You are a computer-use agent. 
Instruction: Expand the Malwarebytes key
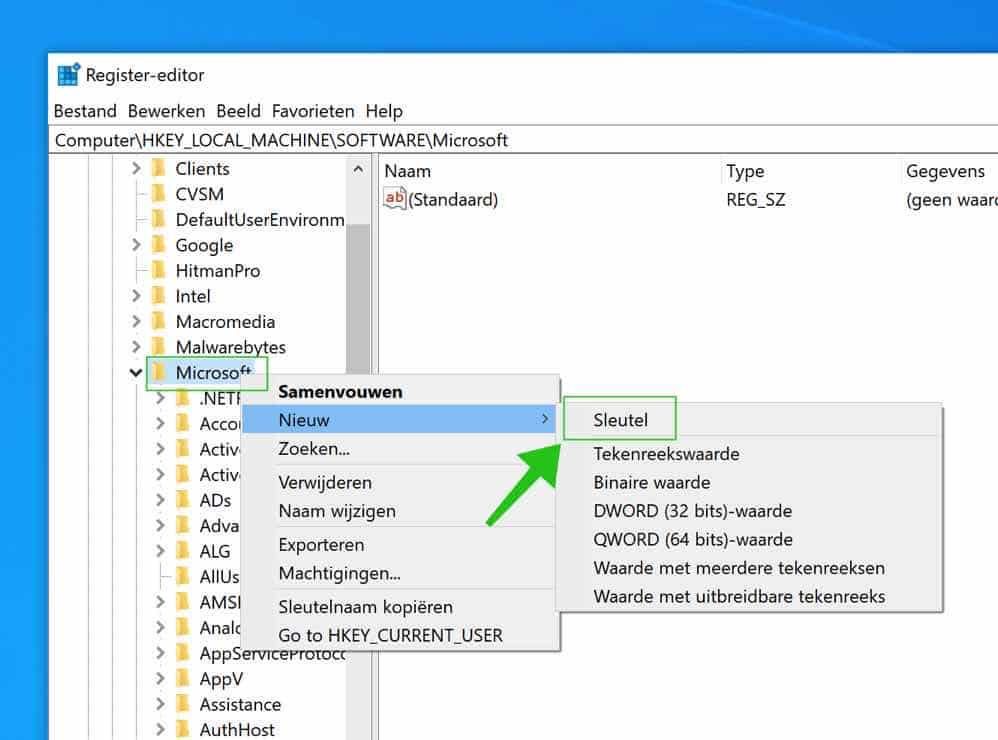(x=136, y=347)
